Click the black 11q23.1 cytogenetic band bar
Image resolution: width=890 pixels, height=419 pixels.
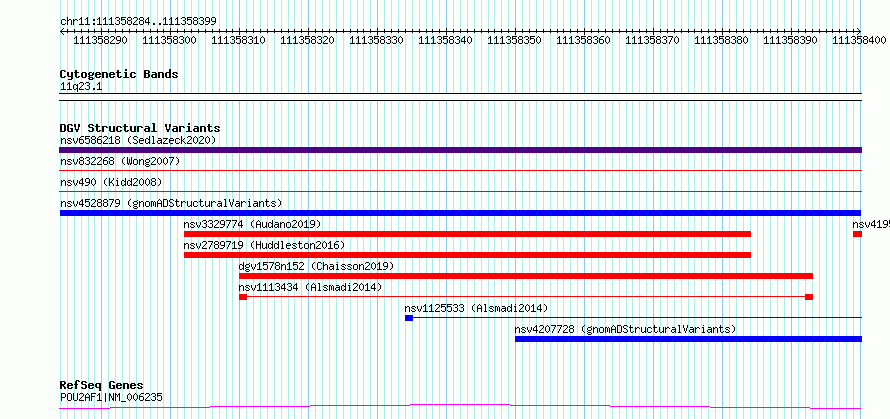point(460,97)
